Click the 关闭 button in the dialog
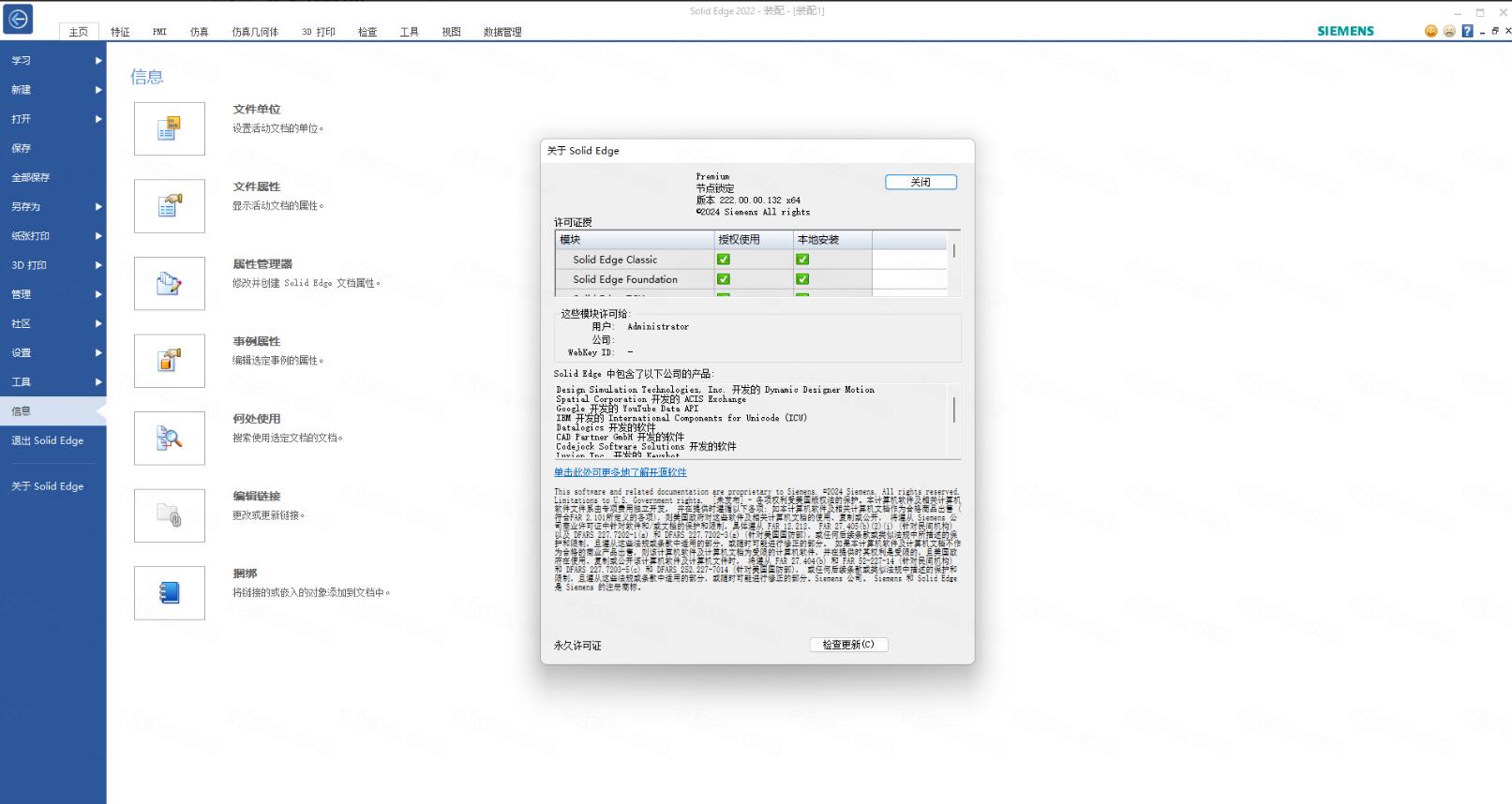 (921, 182)
